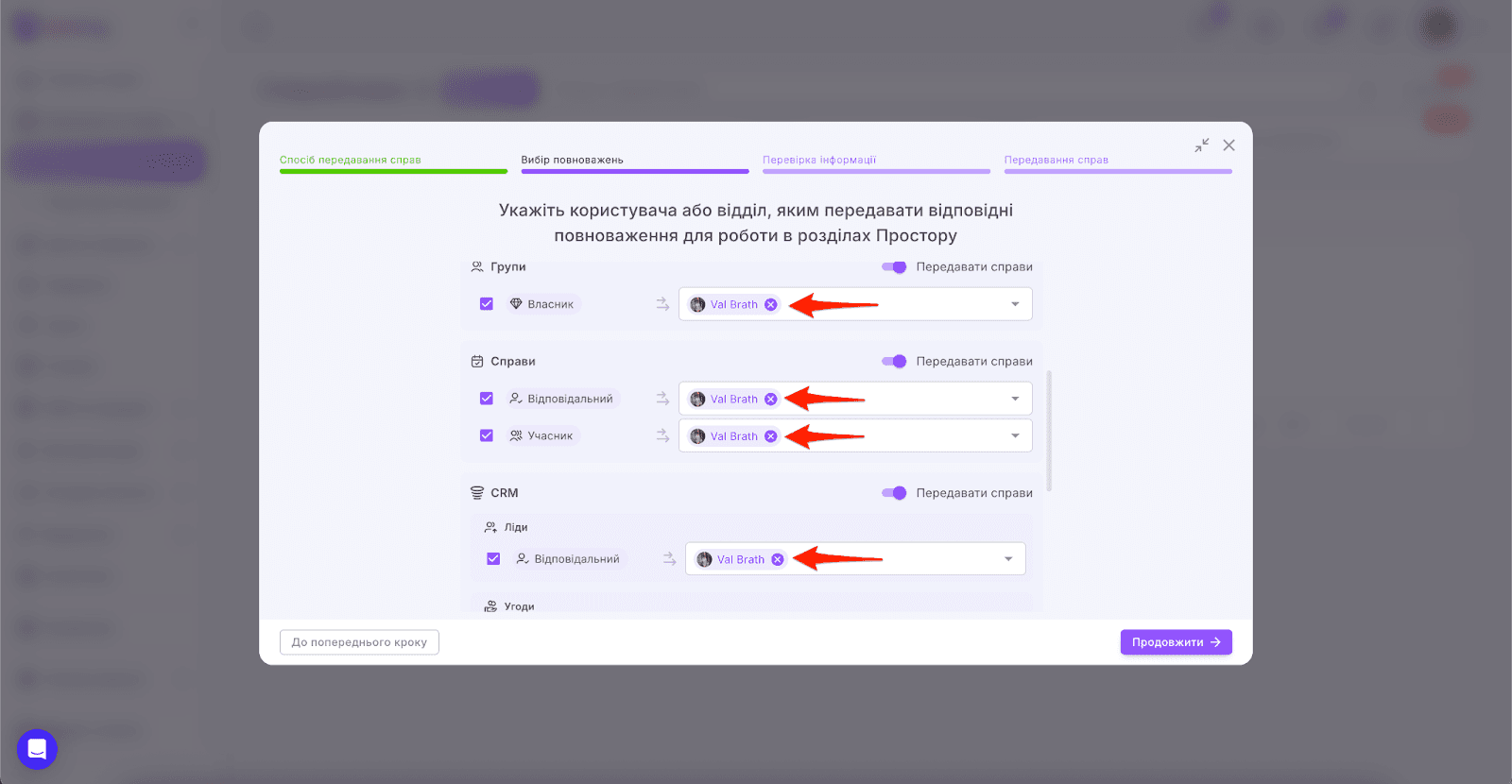Toggle Передавати справи switch for CRM

point(894,493)
